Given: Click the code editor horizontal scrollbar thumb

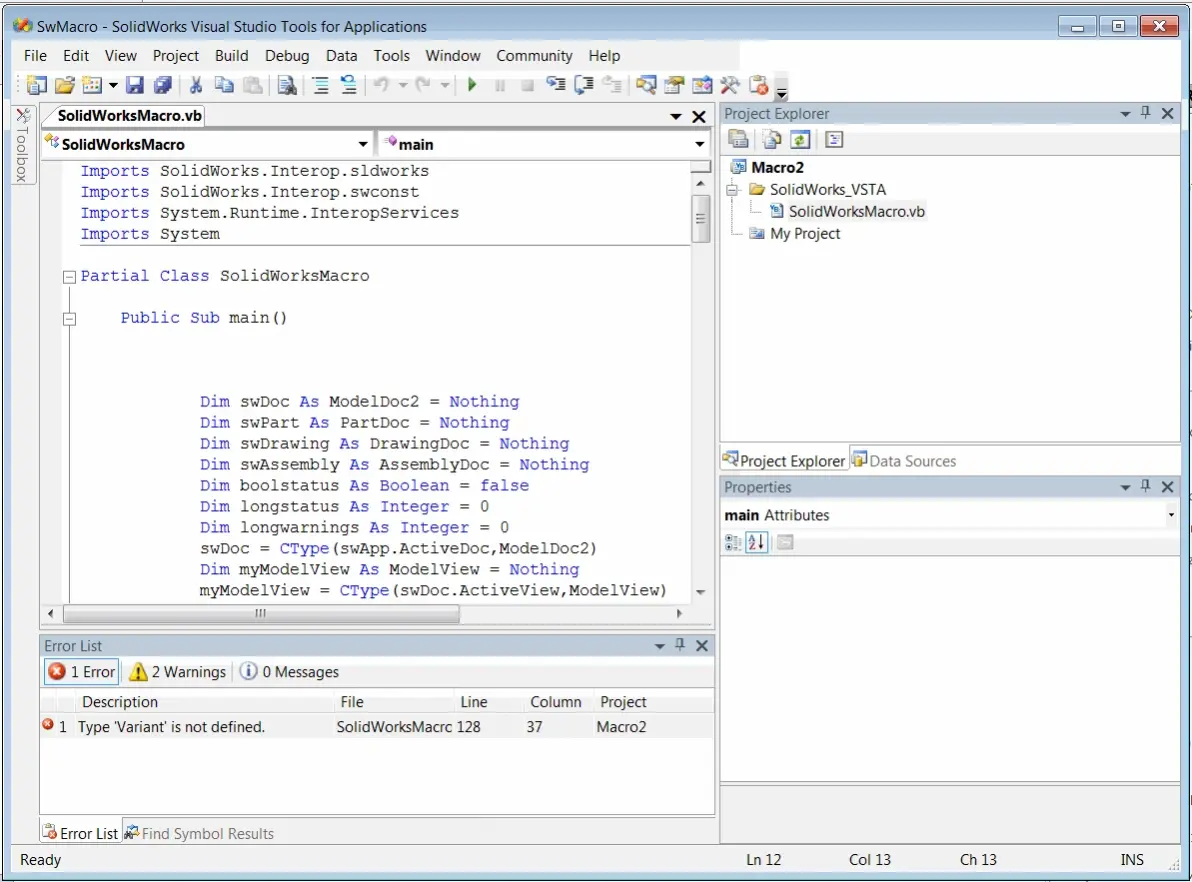Looking at the screenshot, I should [x=261, y=613].
